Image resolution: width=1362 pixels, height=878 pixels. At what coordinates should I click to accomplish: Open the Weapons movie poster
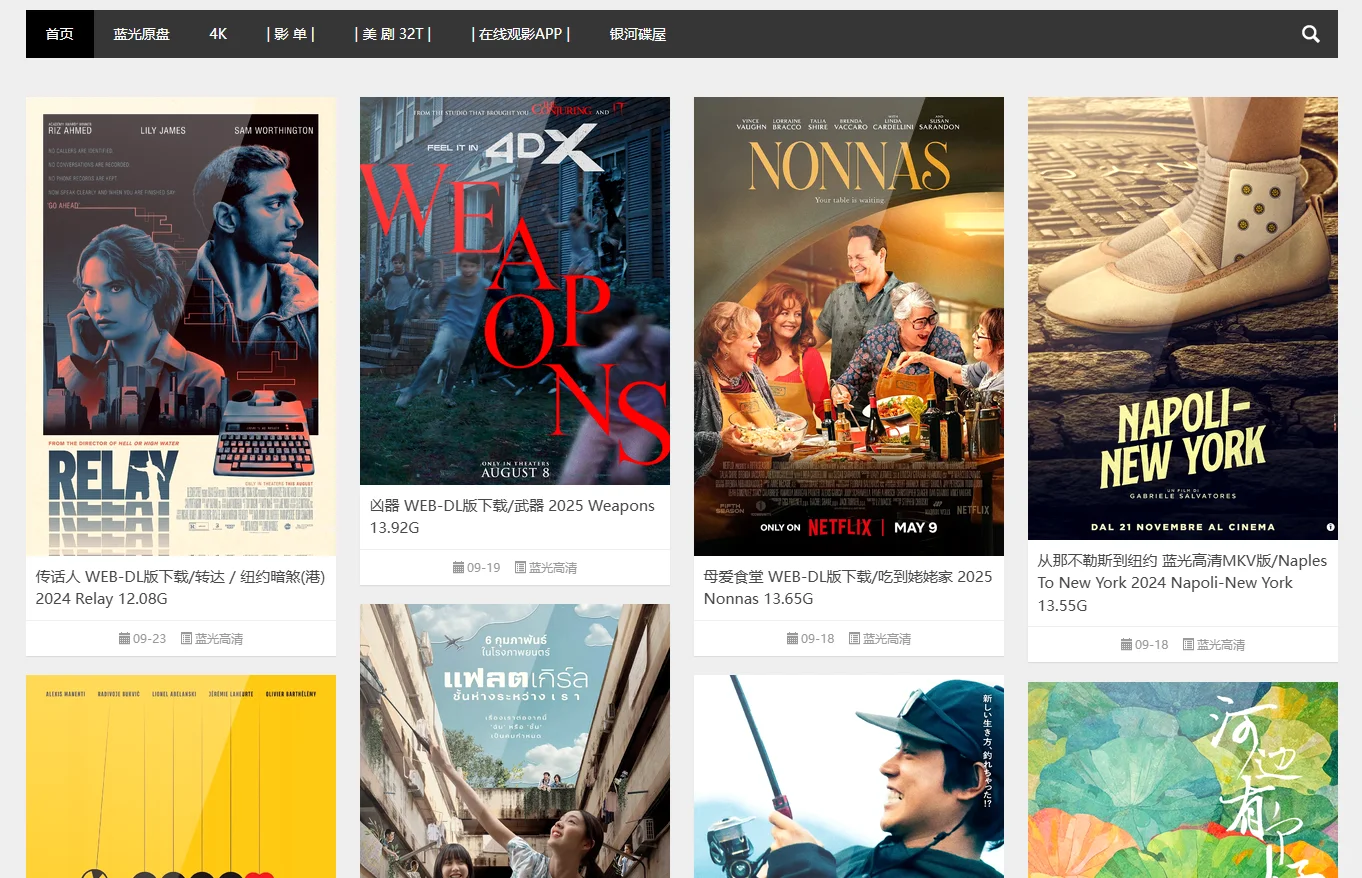[x=515, y=291]
